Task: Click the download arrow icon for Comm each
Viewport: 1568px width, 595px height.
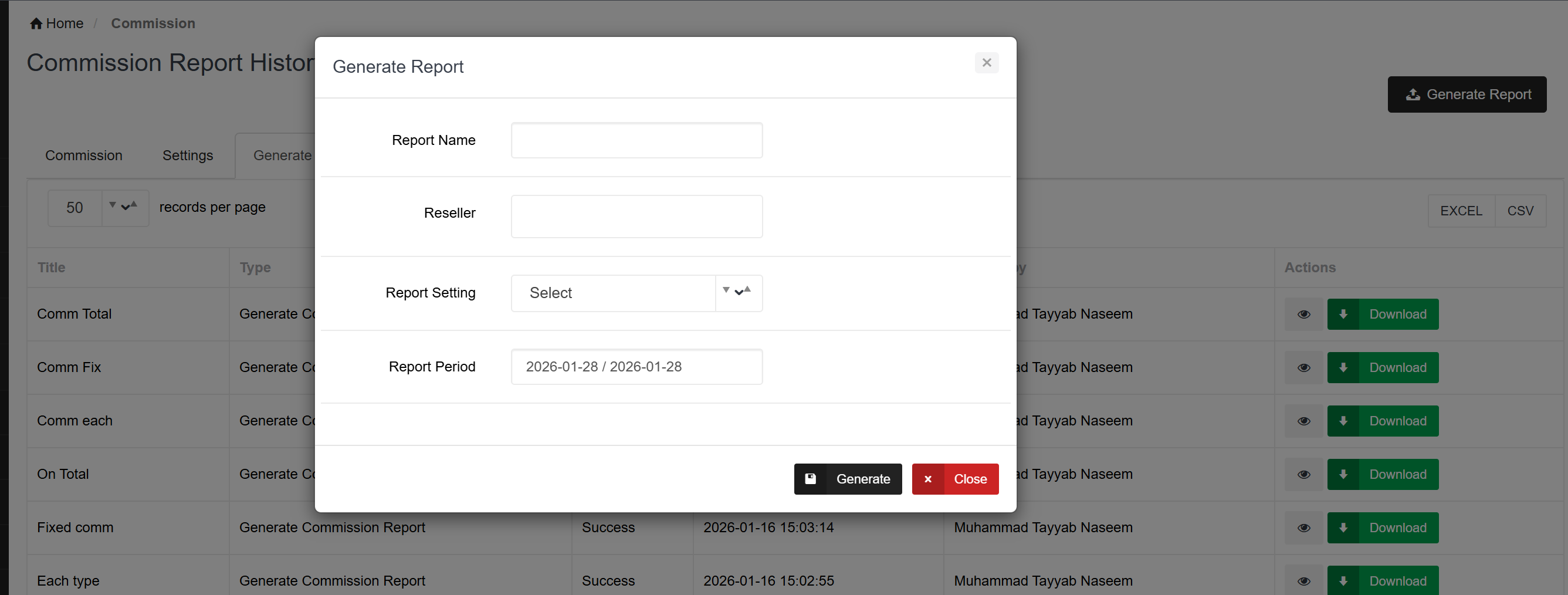Action: [1343, 421]
